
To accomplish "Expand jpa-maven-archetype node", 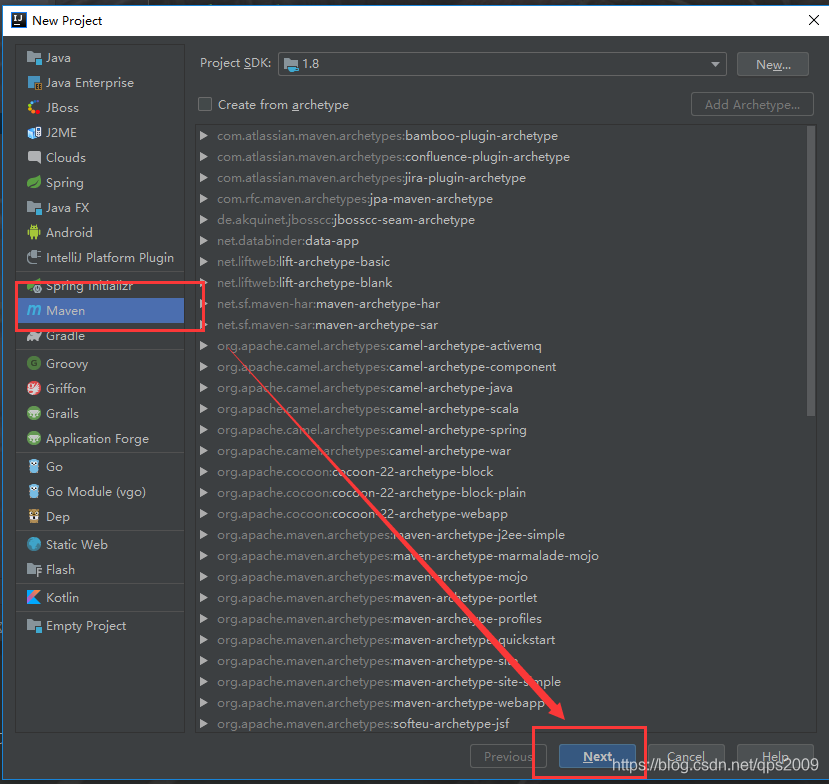I will coord(204,199).
